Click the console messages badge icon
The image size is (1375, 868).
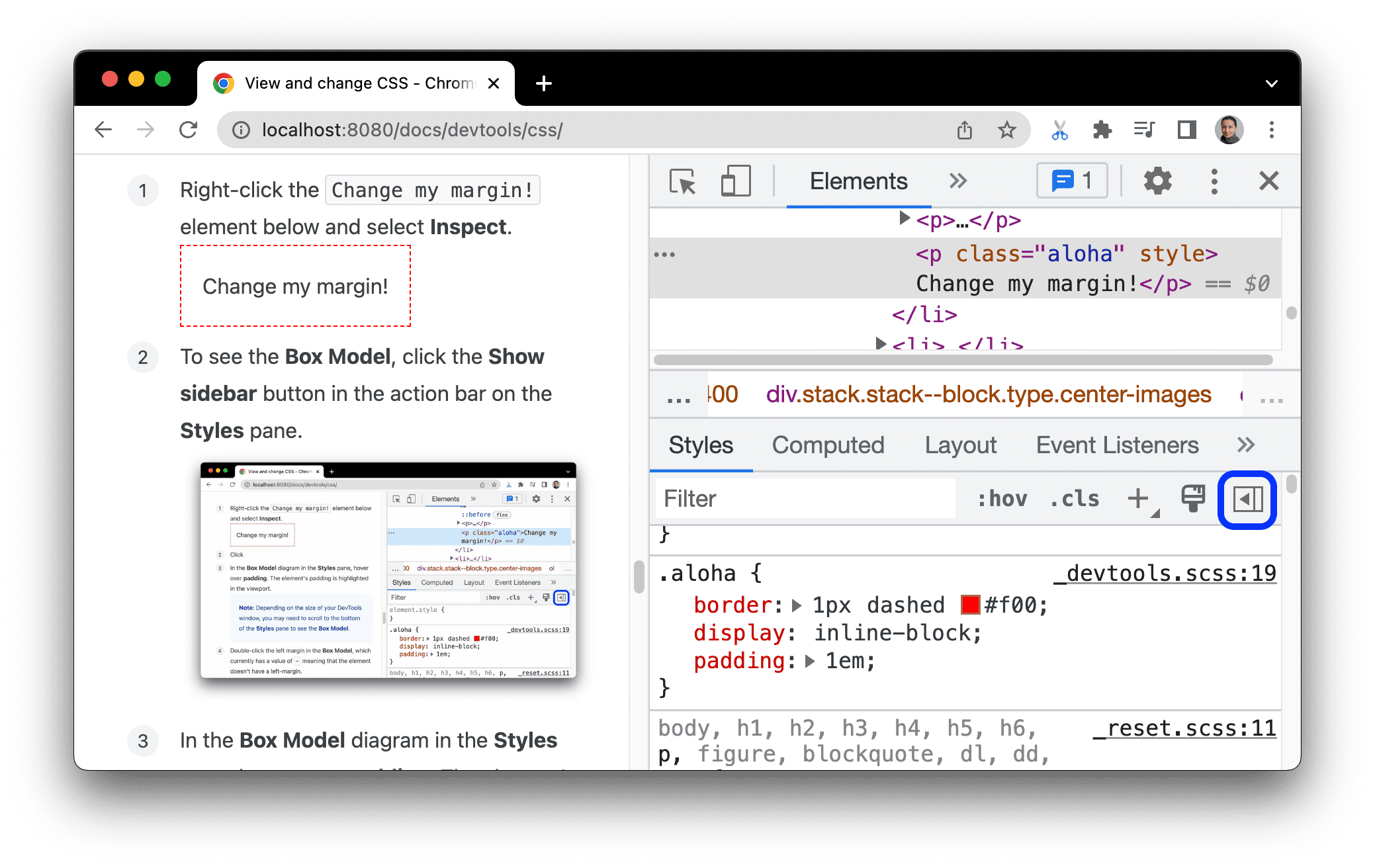pos(1074,182)
